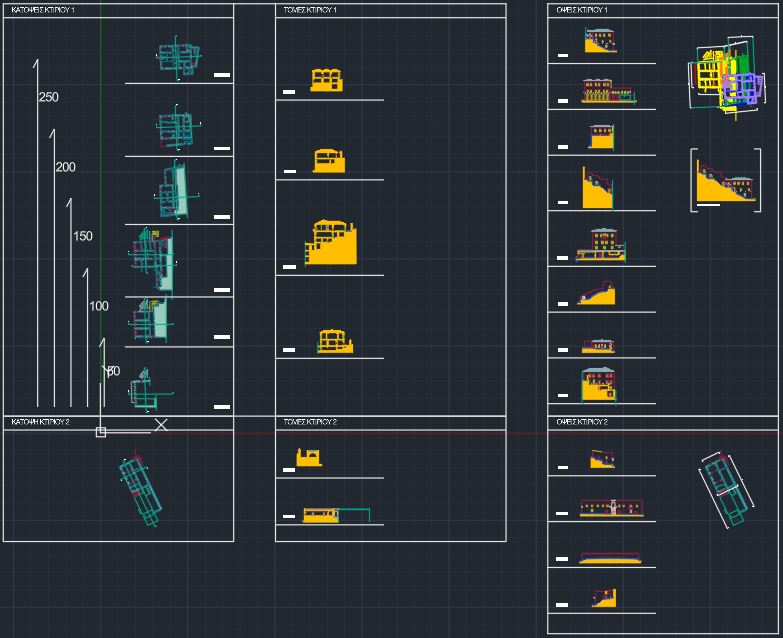The image size is (783, 638).
Task: Select the multicolored overlapping plans drawing
Action: tap(725, 78)
